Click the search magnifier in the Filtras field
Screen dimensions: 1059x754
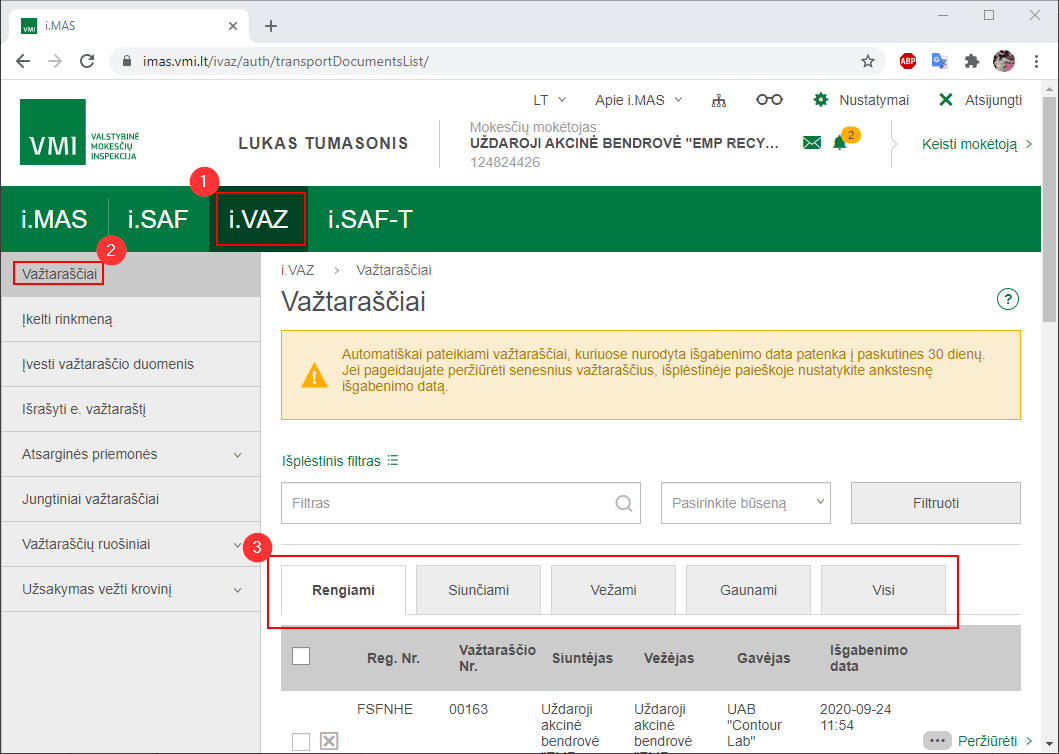coord(624,503)
